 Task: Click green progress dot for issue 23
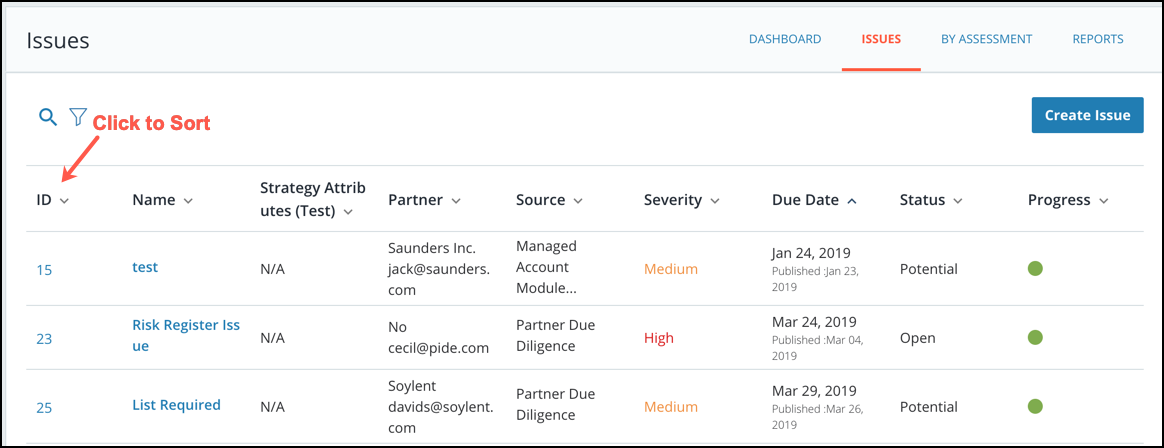pyautogui.click(x=1036, y=337)
